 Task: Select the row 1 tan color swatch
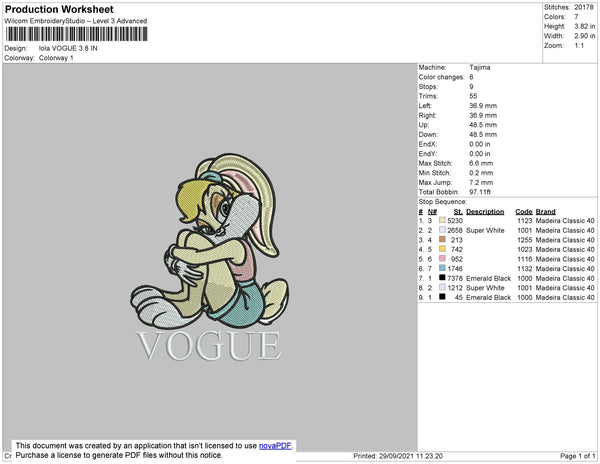pos(442,220)
